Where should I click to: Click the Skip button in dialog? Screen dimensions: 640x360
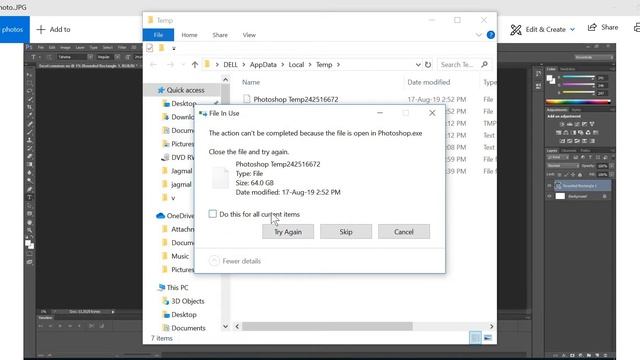[346, 231]
